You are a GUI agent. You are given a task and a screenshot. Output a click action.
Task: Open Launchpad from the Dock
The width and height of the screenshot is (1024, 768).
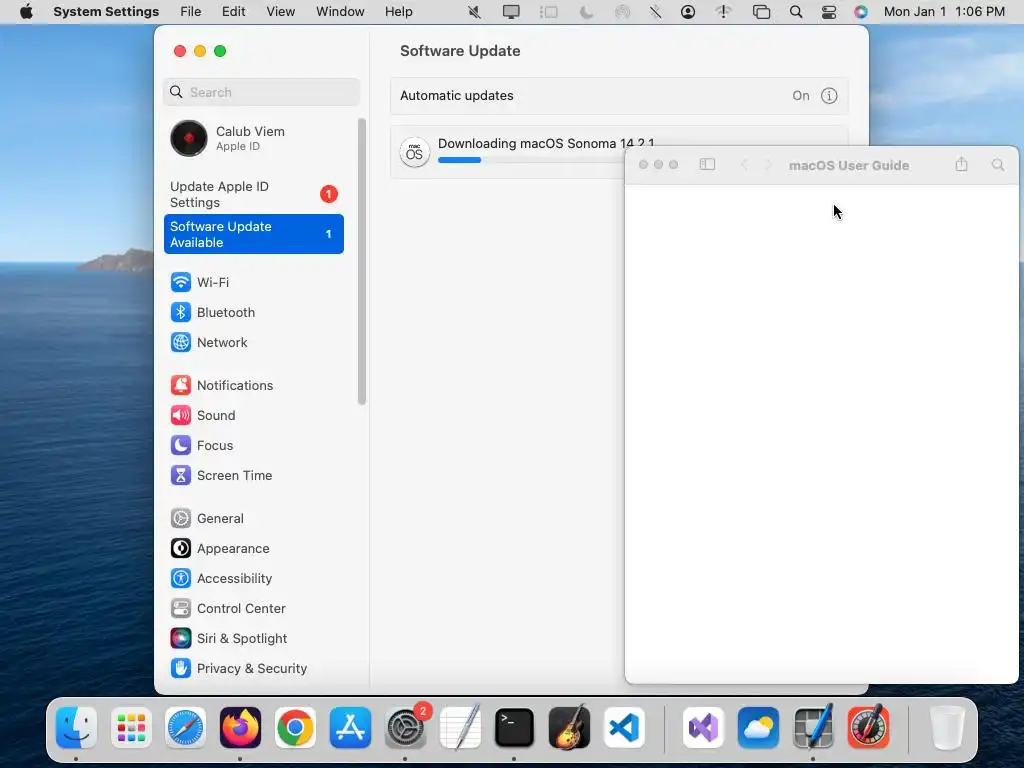131,728
